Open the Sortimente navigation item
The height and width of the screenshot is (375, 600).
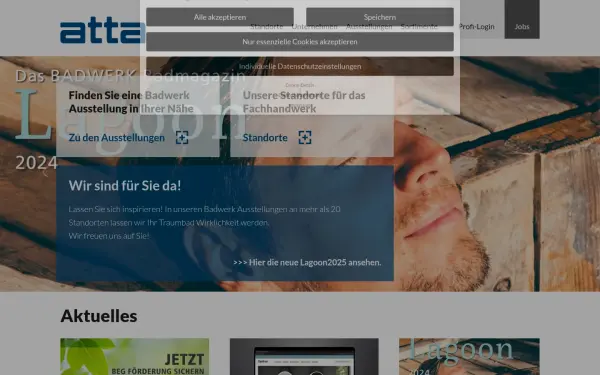pyautogui.click(x=419, y=26)
